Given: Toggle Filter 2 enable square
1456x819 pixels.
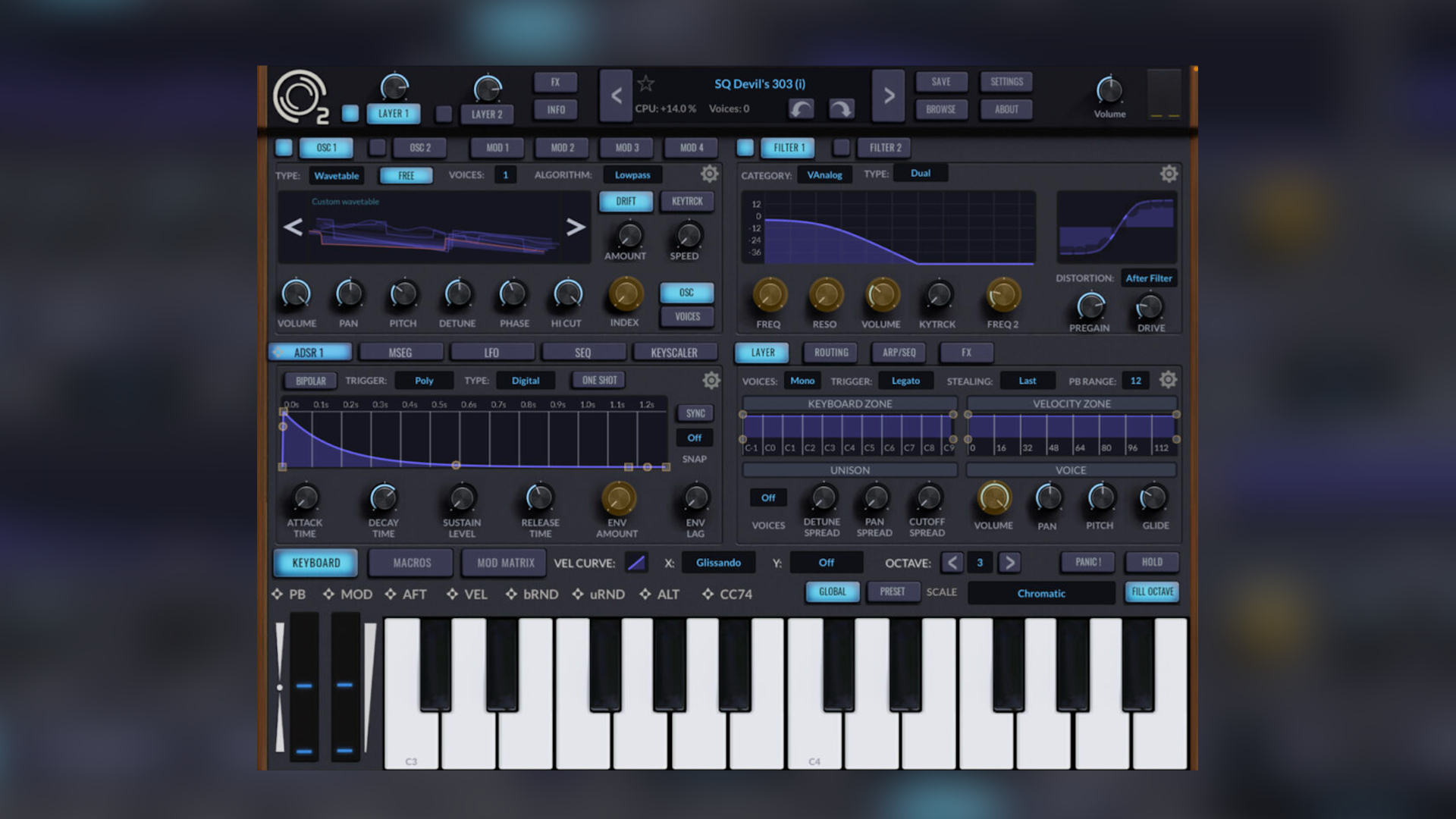Looking at the screenshot, I should click(x=841, y=148).
